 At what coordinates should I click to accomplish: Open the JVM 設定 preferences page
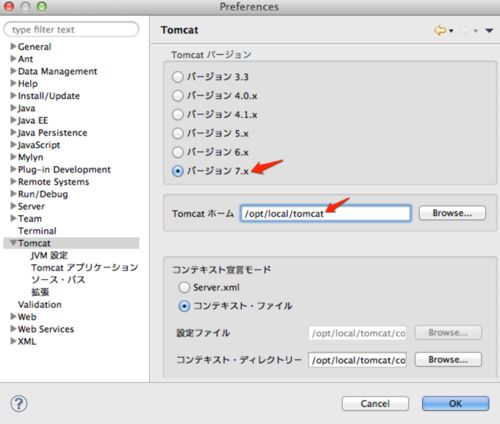pyautogui.click(x=49, y=255)
